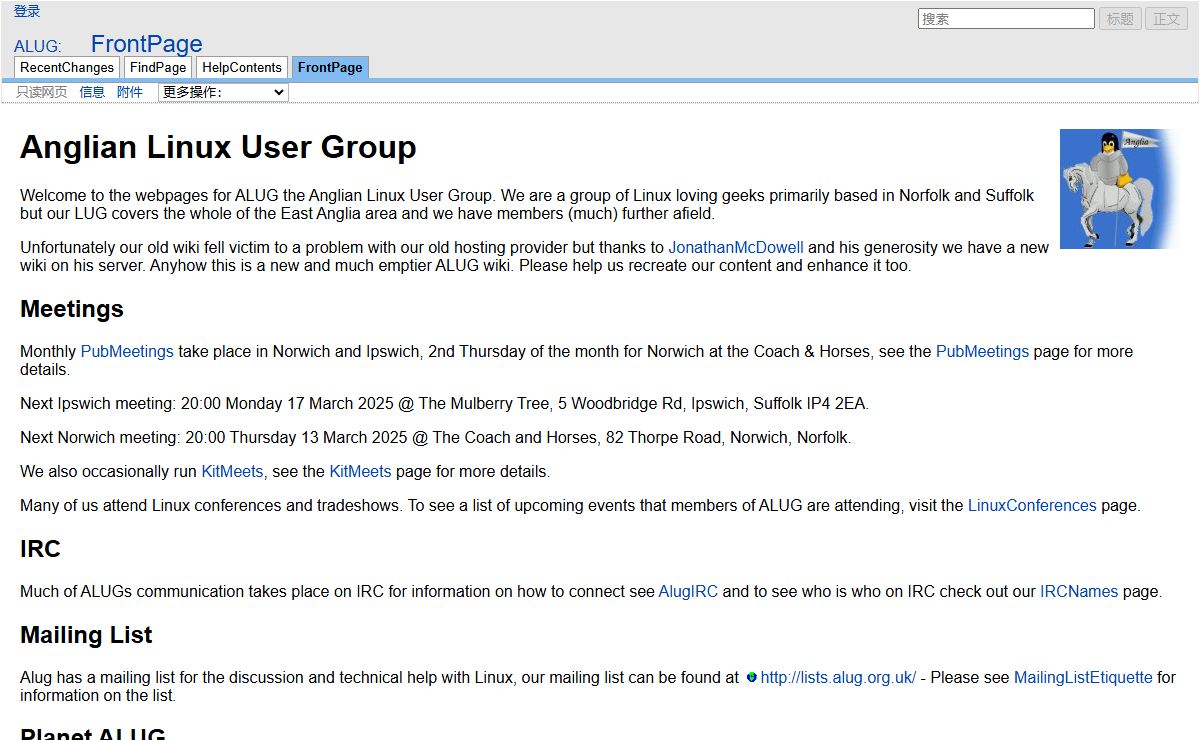Open the FindPage tab
1200x740 pixels.
[x=158, y=67]
